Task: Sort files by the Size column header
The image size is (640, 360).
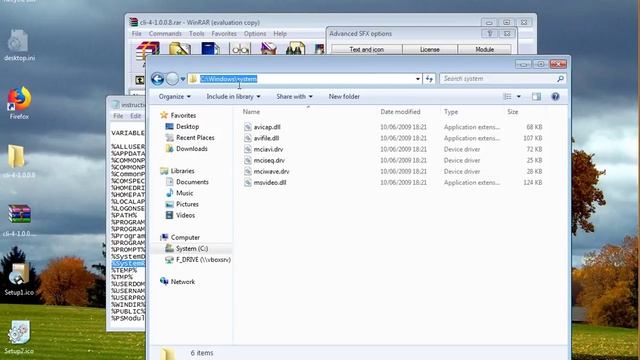Action: tap(512, 112)
